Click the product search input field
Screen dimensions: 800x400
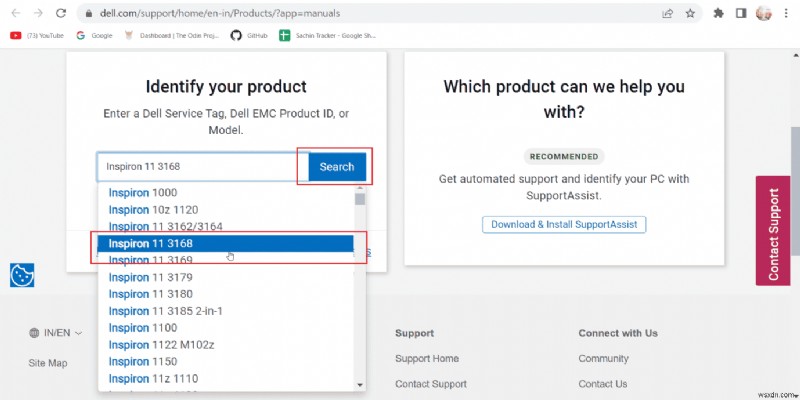point(200,167)
